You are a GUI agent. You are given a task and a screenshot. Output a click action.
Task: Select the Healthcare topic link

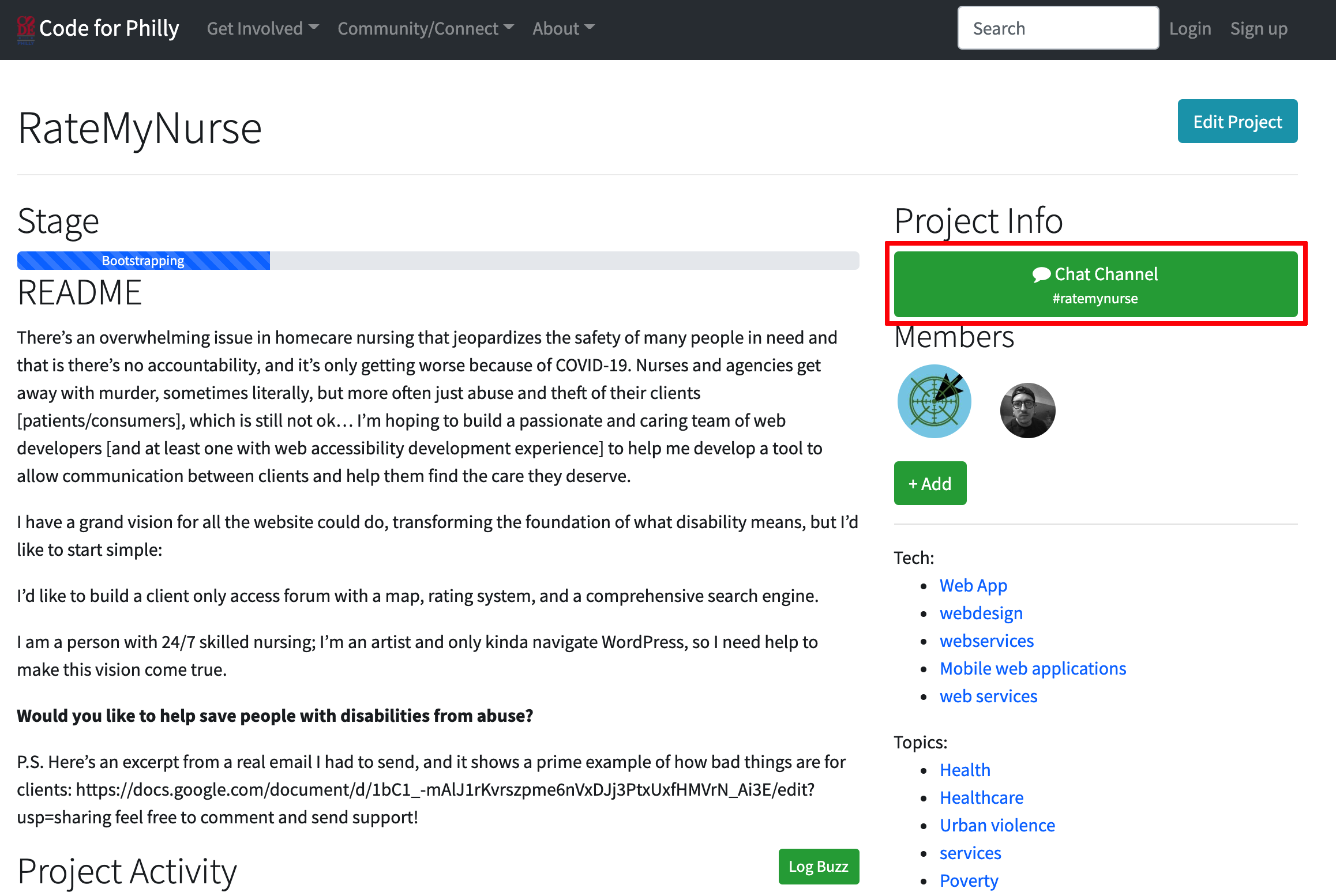pos(981,797)
